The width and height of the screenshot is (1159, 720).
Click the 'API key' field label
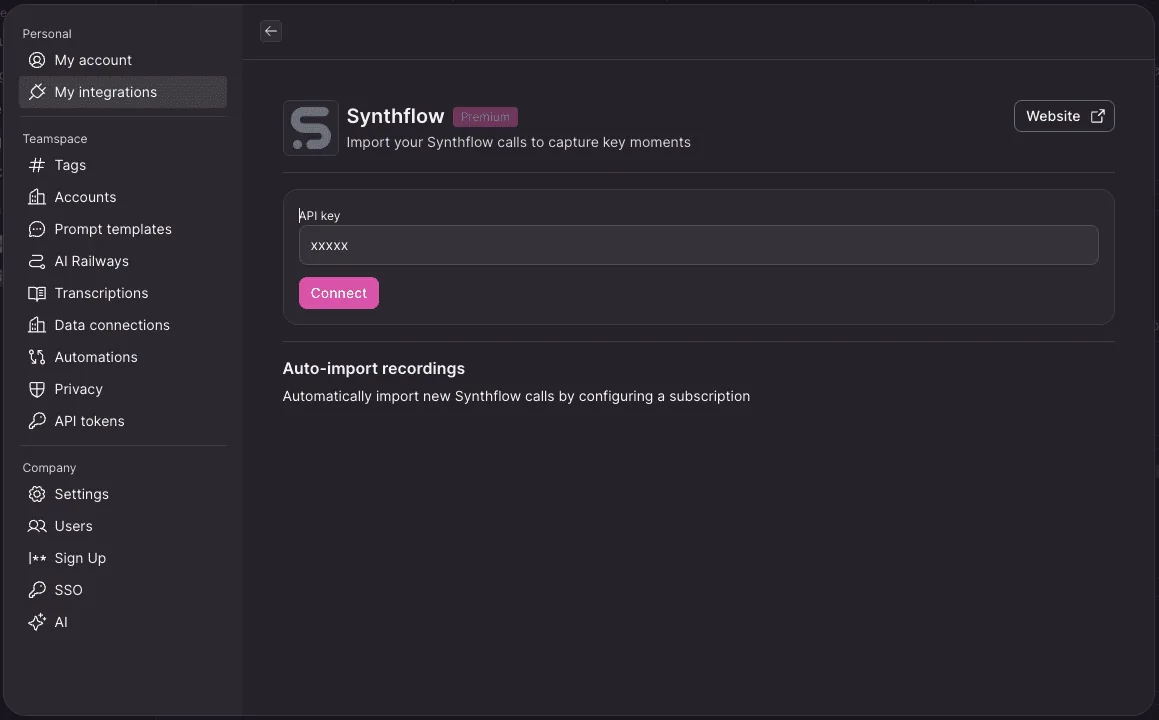319,215
